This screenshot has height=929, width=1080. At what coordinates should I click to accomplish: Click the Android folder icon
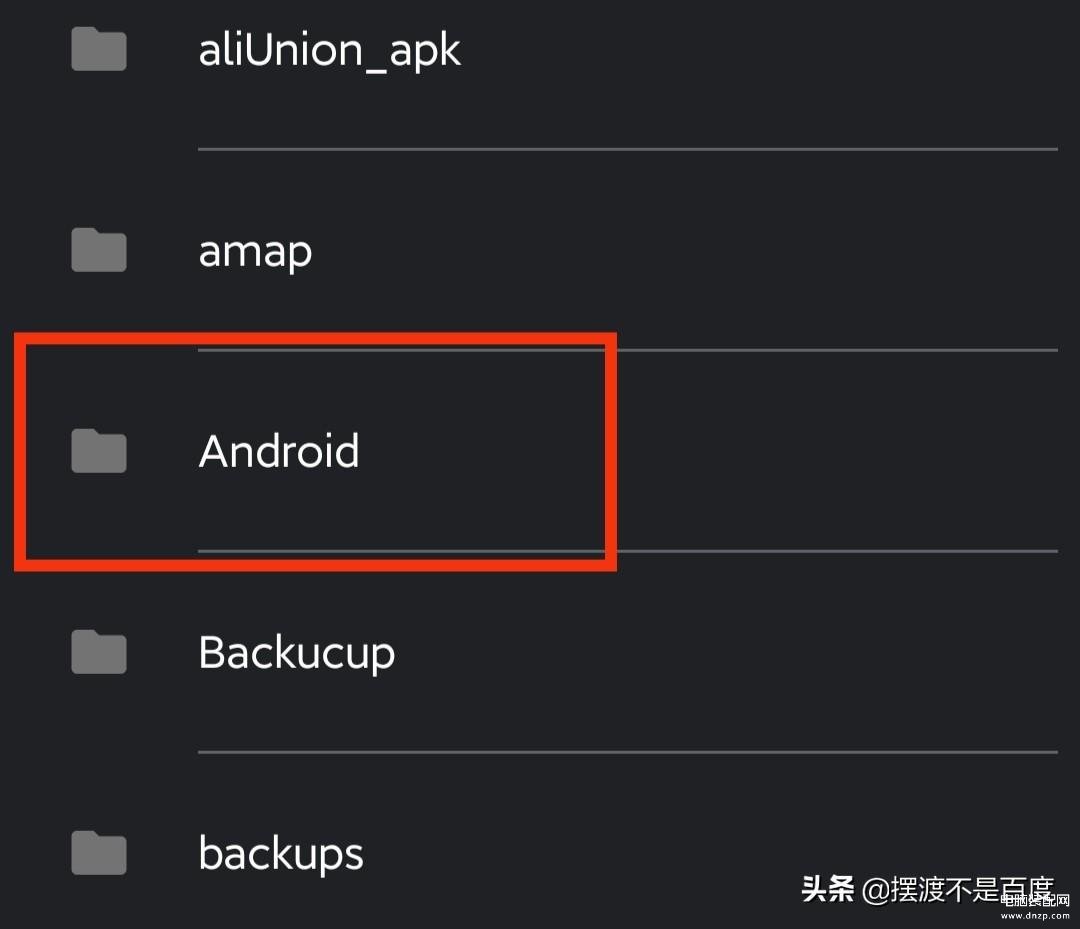[x=98, y=451]
